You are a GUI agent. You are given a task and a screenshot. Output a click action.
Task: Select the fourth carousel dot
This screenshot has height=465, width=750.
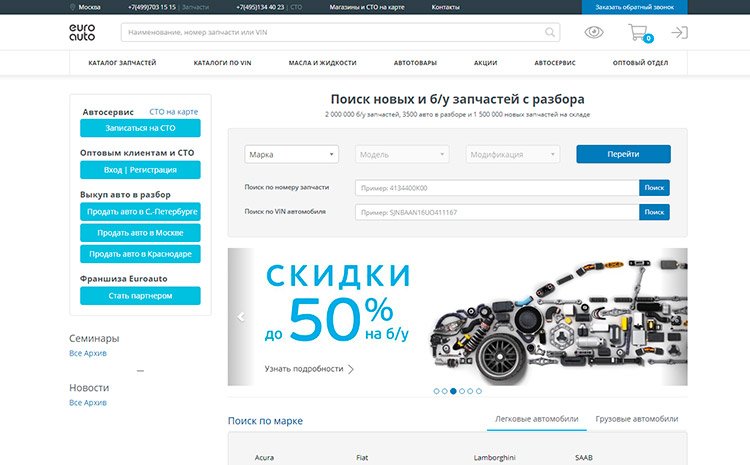click(x=462, y=391)
